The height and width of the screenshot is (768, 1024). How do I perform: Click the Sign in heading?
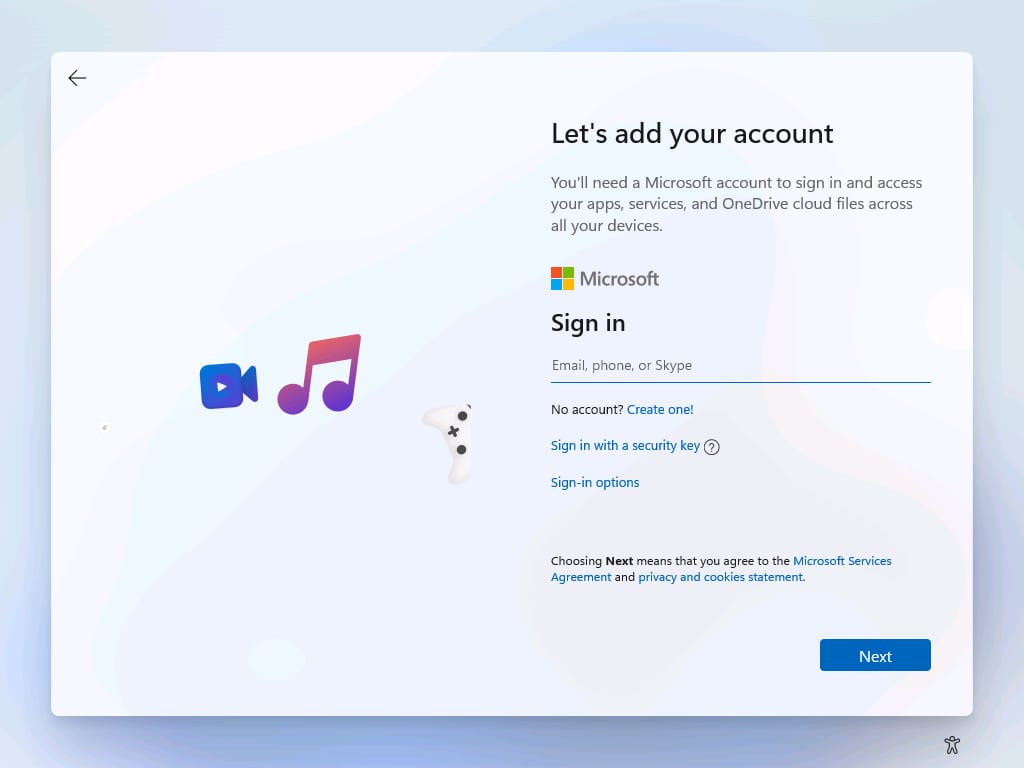coord(588,323)
